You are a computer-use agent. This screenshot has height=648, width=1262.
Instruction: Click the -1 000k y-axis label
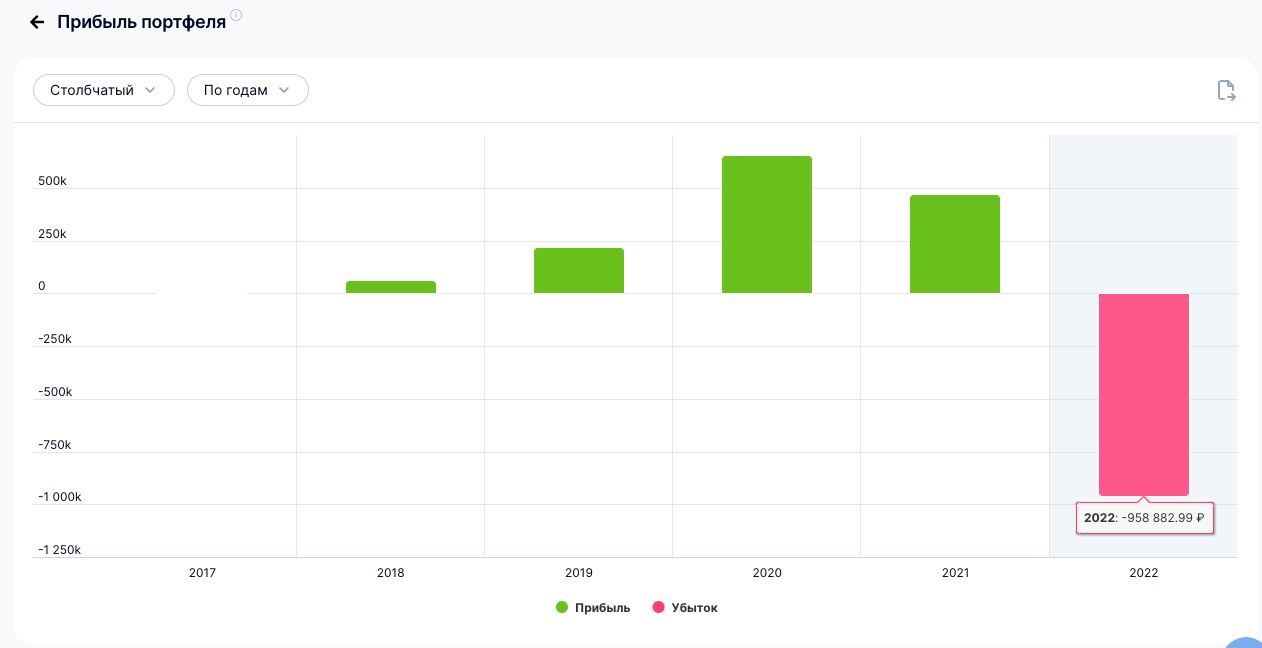(60, 497)
